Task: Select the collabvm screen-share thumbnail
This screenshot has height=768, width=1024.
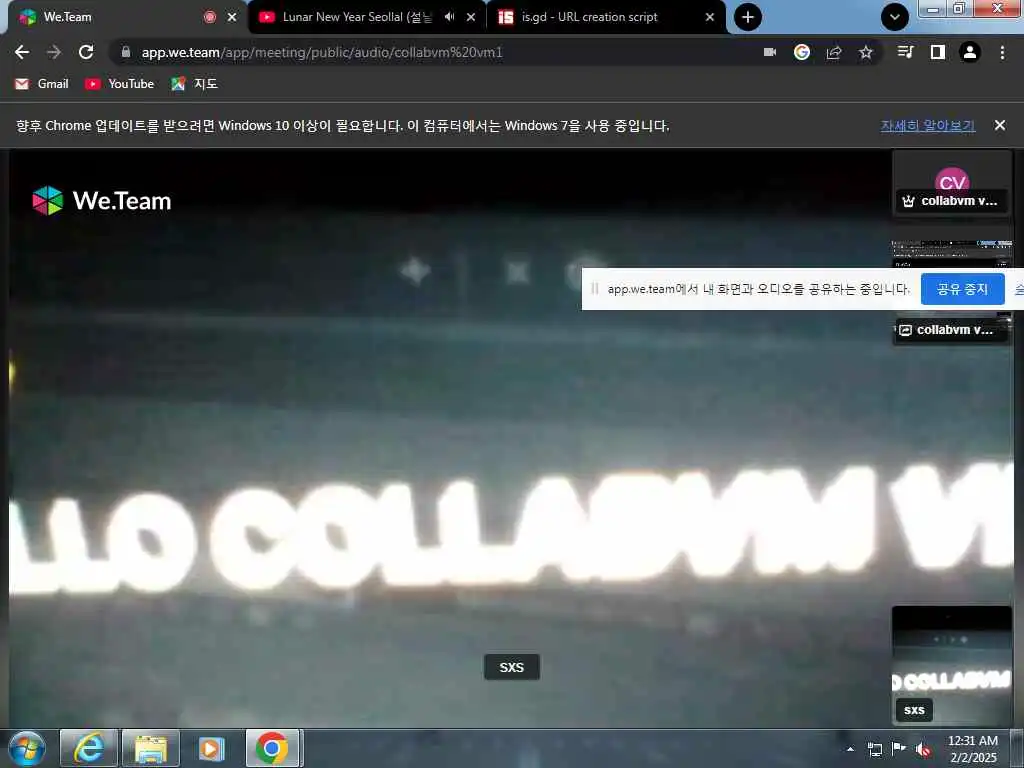Action: tap(952, 292)
